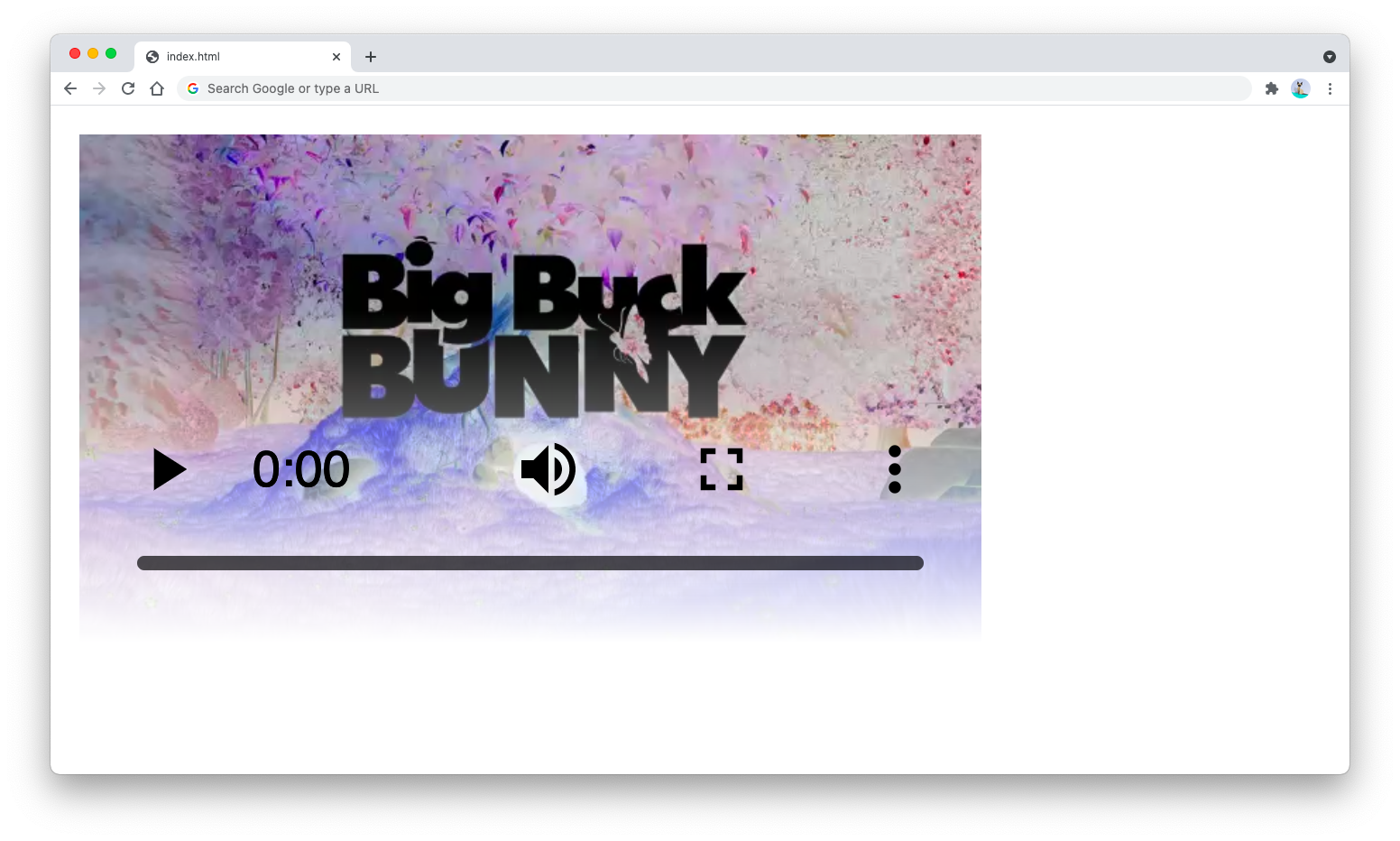Open the browser home page
The width and height of the screenshot is (1400, 841).
[157, 88]
